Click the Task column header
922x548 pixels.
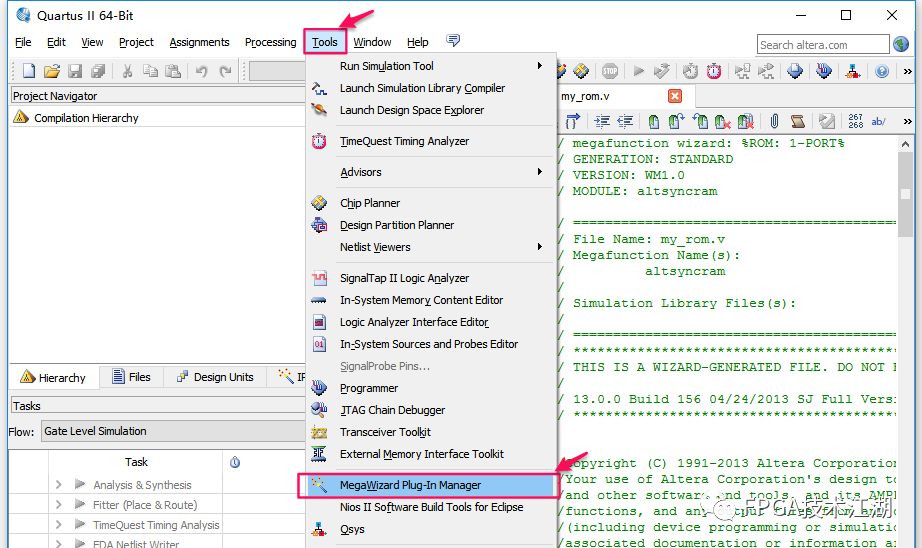point(136,462)
